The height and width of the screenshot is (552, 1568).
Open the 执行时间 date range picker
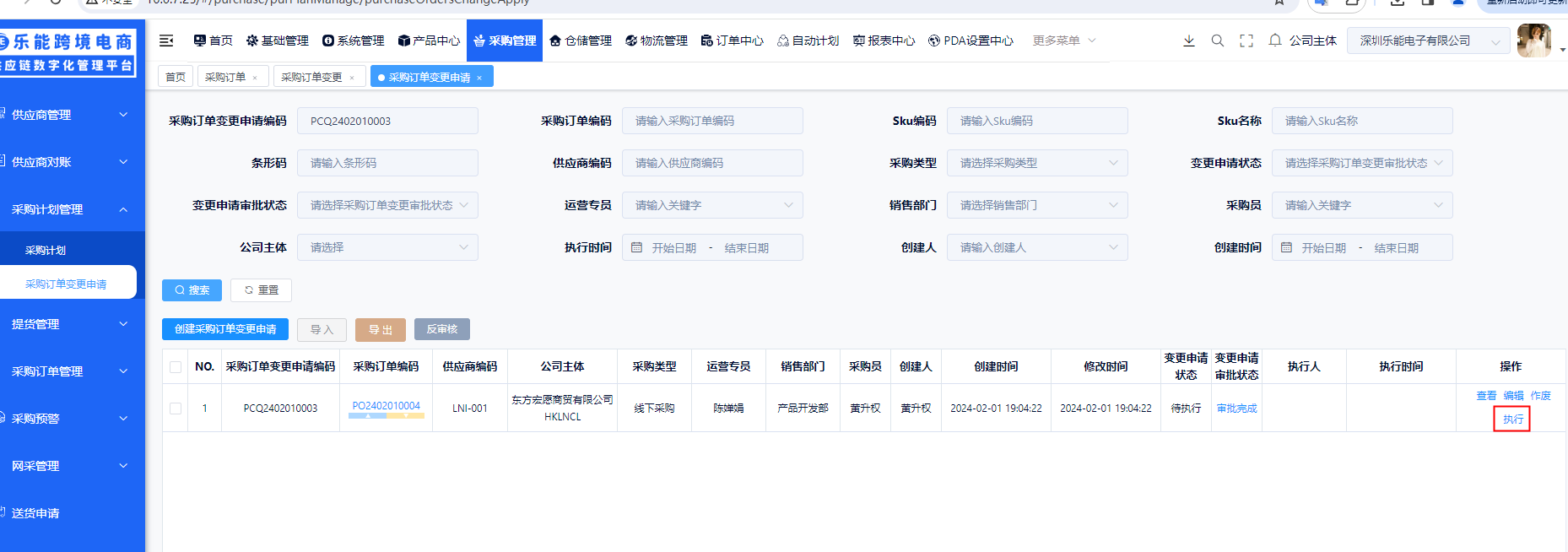[712, 247]
